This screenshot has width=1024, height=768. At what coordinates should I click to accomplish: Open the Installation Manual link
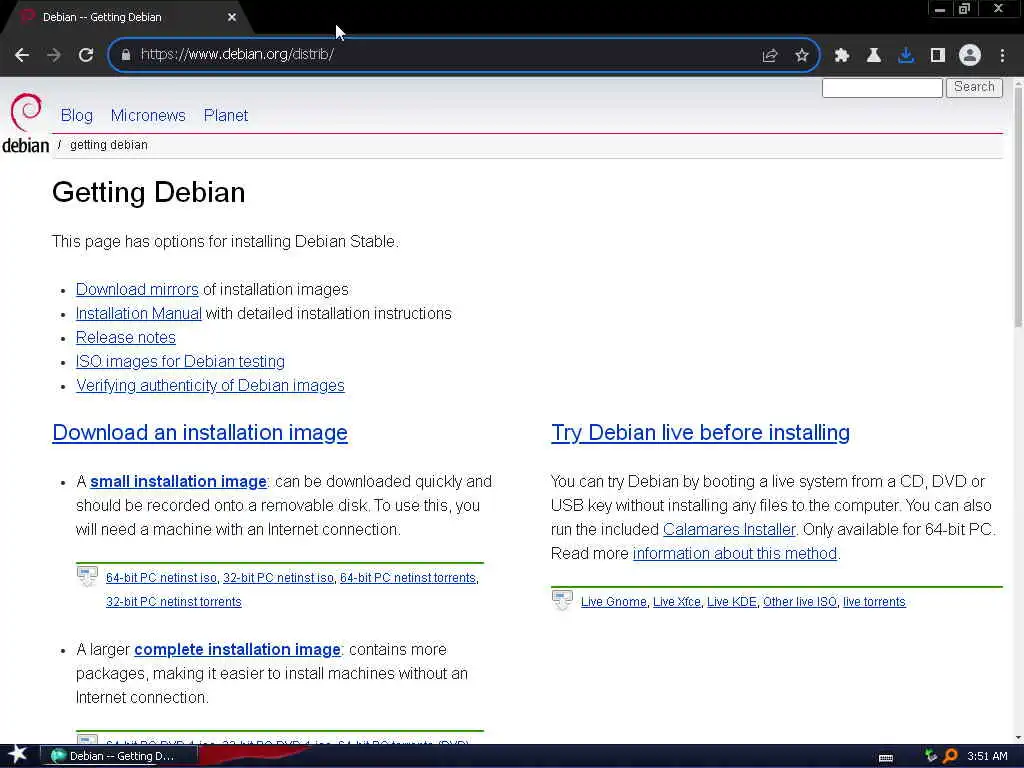[x=138, y=313]
